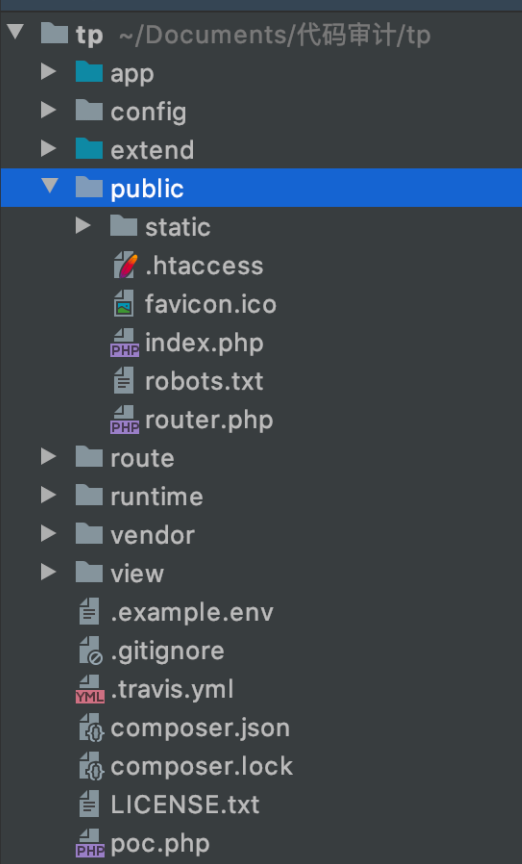Click the teal app folder icon
This screenshot has width=522, height=864.
pos(89,72)
